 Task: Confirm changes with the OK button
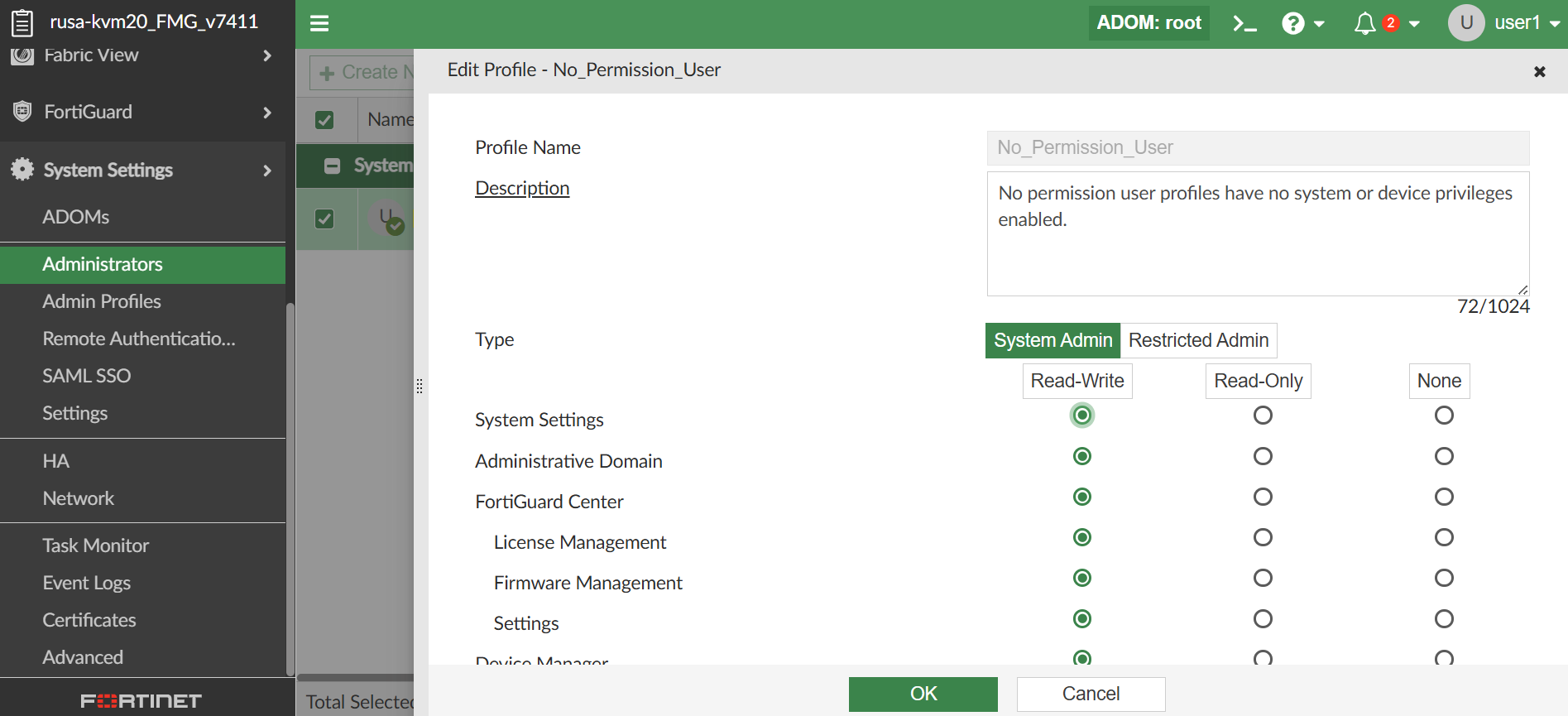pyautogui.click(x=923, y=694)
